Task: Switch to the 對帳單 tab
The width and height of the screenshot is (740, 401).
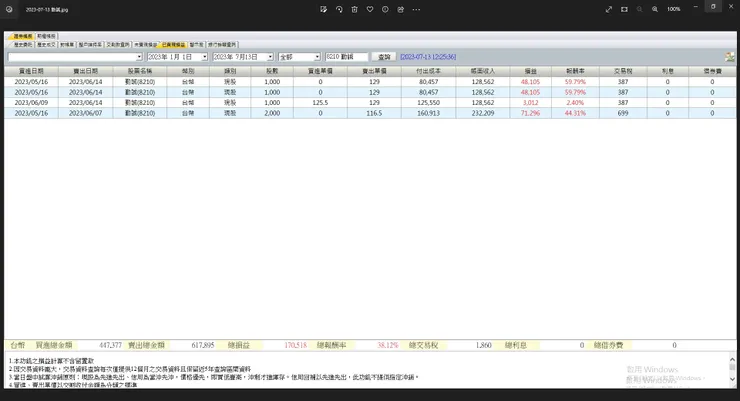Action: (x=67, y=44)
